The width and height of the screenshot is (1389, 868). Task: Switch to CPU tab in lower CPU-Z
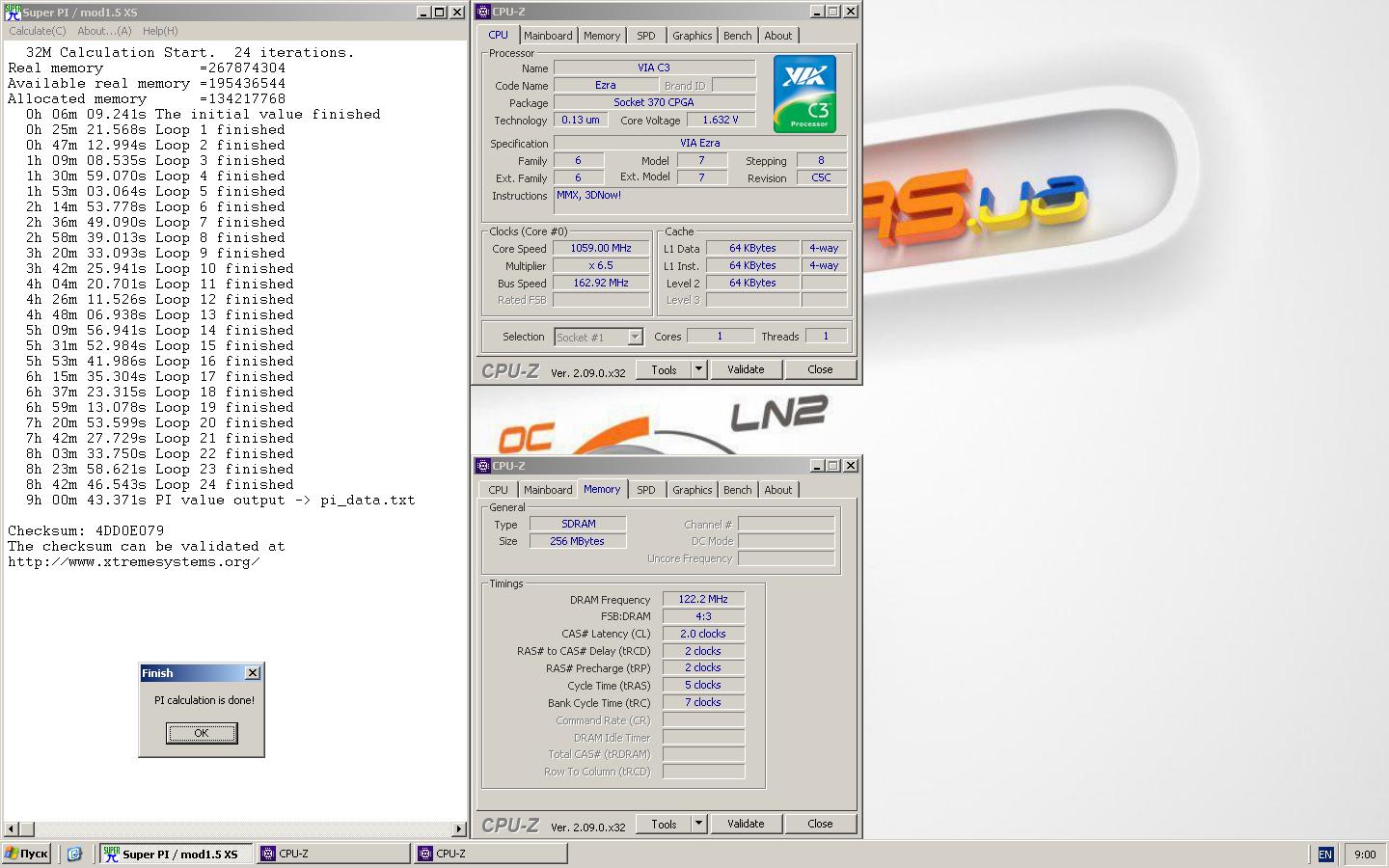coord(499,490)
